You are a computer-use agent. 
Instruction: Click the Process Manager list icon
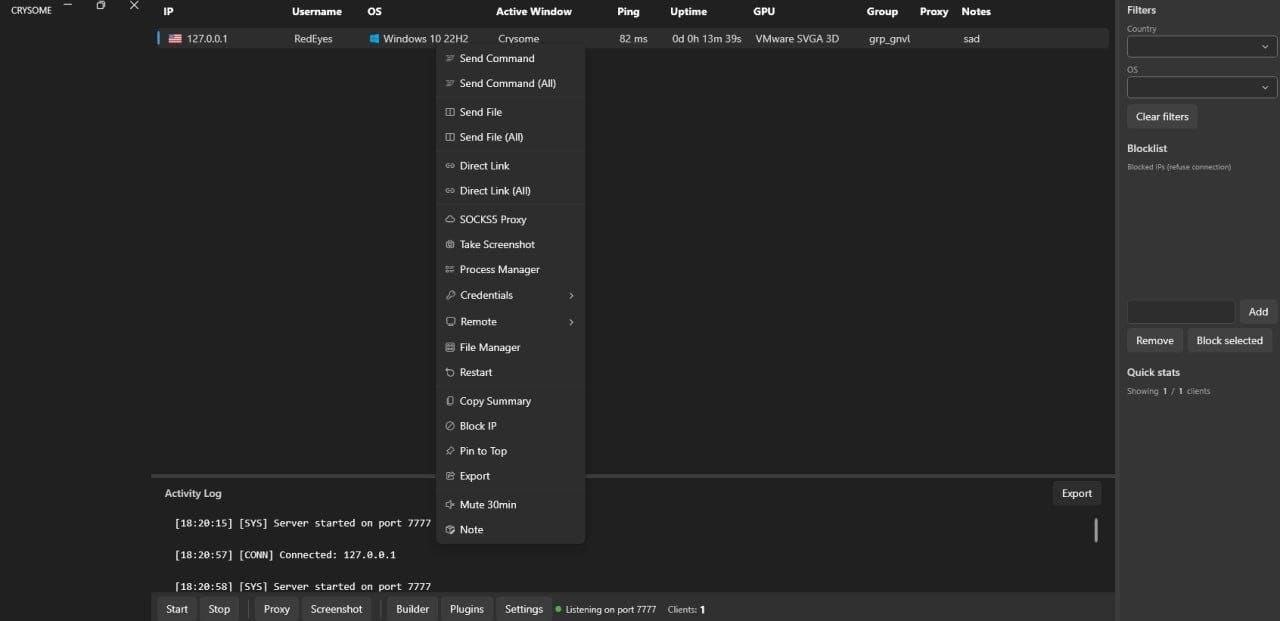pyautogui.click(x=450, y=270)
